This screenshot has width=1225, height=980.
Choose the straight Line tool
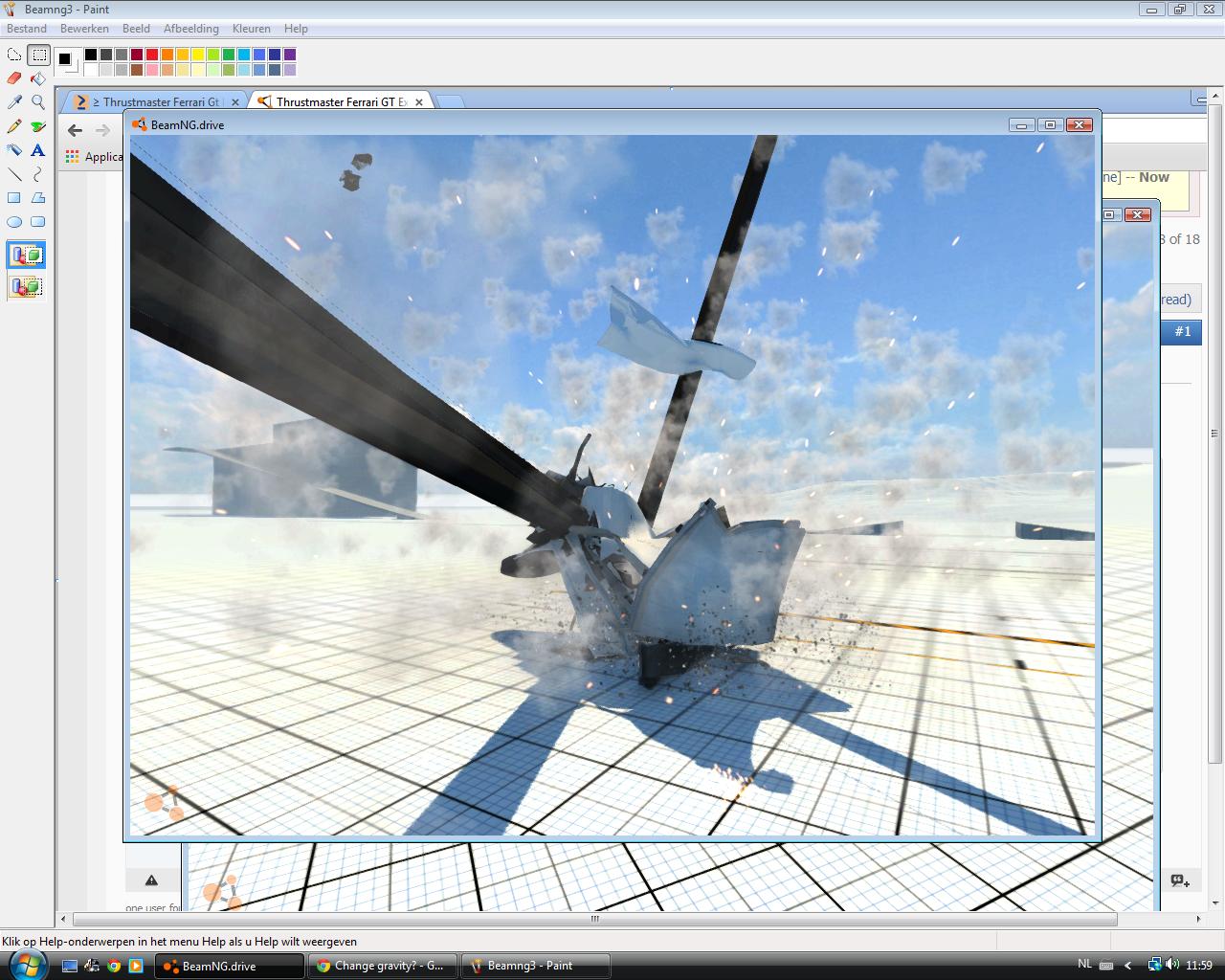pos(14,174)
